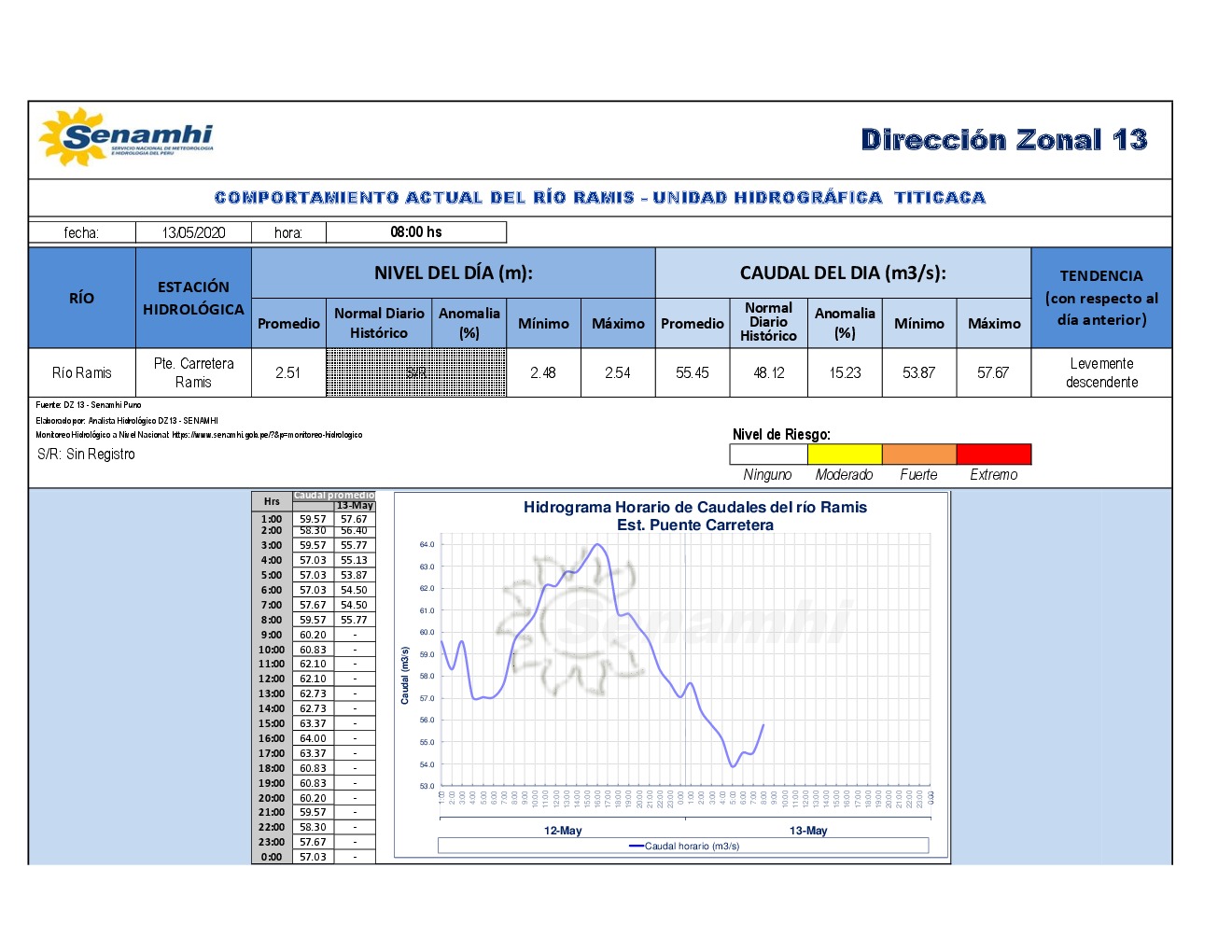Select the hora field showing 08:00 hs
The image size is (1232, 952).
tap(415, 232)
